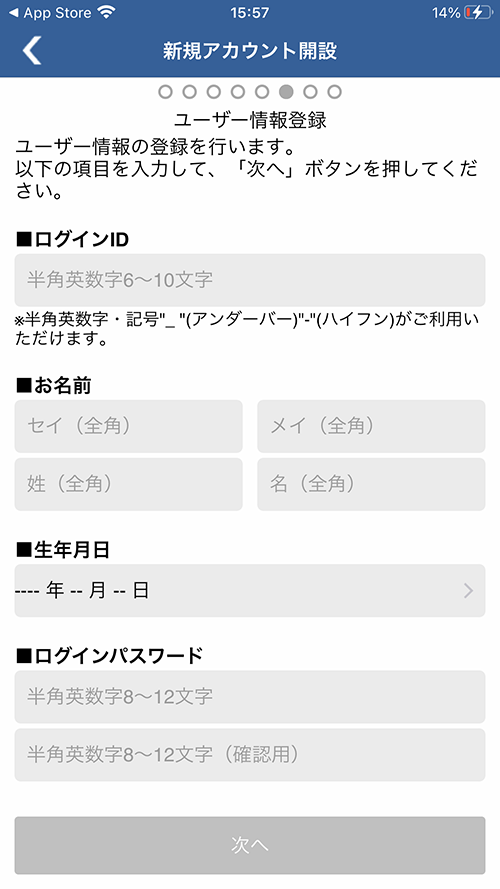This screenshot has height=889, width=500.
Task: Select the third step indicator dot
Action: tap(214, 91)
